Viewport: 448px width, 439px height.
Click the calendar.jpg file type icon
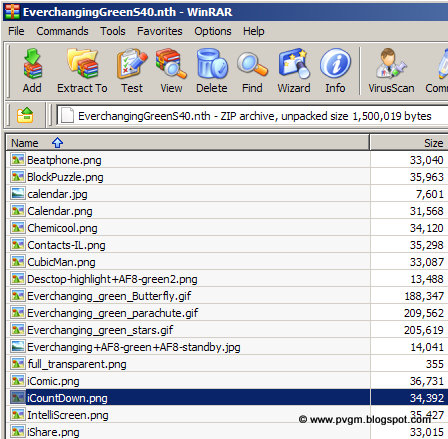click(18, 193)
